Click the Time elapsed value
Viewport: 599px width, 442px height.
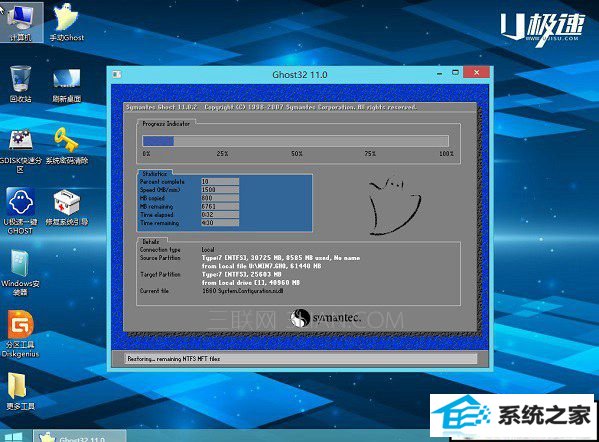[x=220, y=215]
